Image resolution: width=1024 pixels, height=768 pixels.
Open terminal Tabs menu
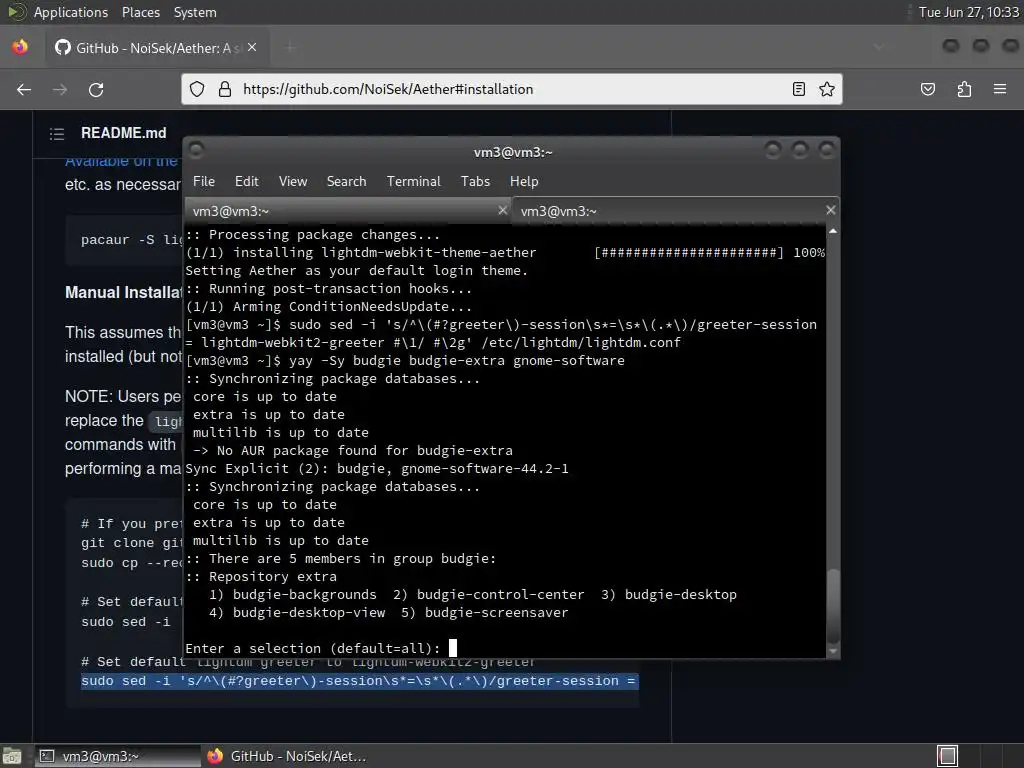click(x=475, y=182)
